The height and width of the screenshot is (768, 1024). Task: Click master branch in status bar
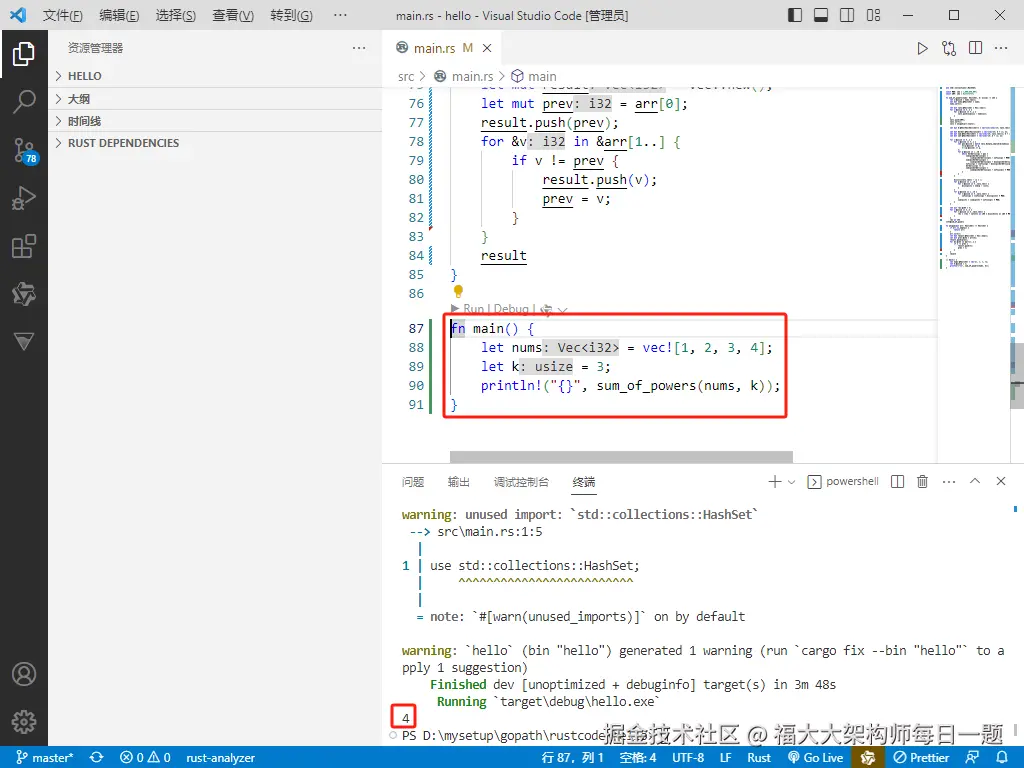[44, 757]
